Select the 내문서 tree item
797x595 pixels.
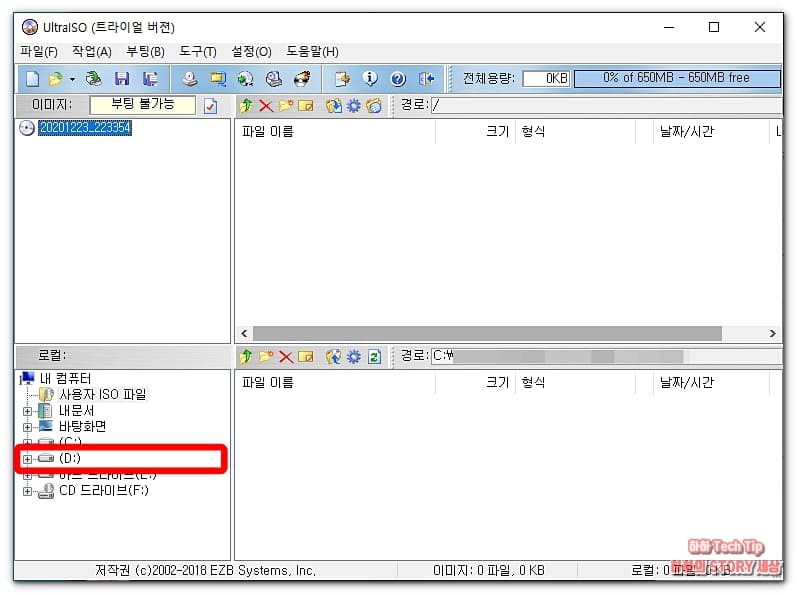(x=76, y=411)
